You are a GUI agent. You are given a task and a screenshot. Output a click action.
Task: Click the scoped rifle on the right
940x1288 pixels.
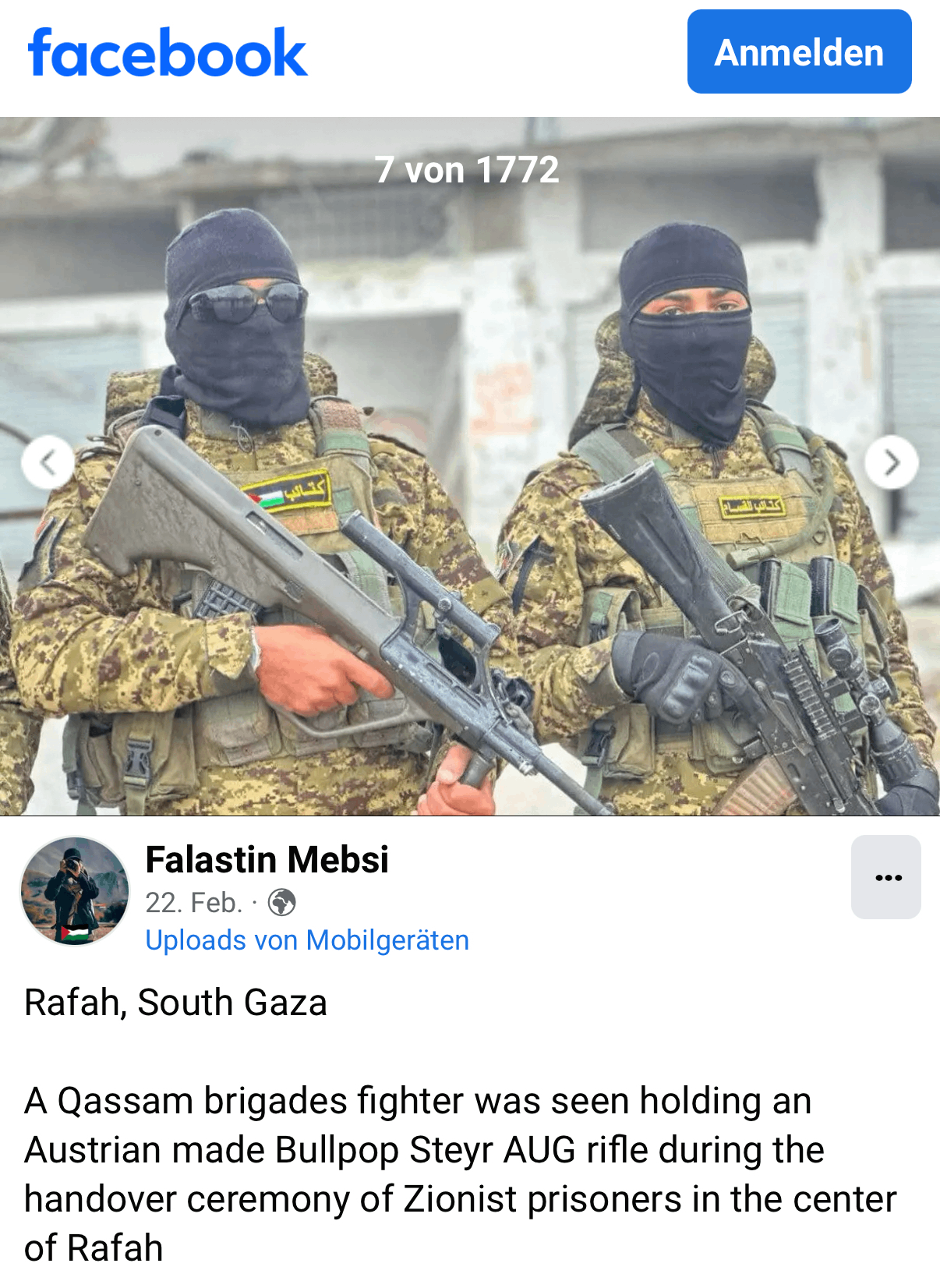tap(764, 647)
